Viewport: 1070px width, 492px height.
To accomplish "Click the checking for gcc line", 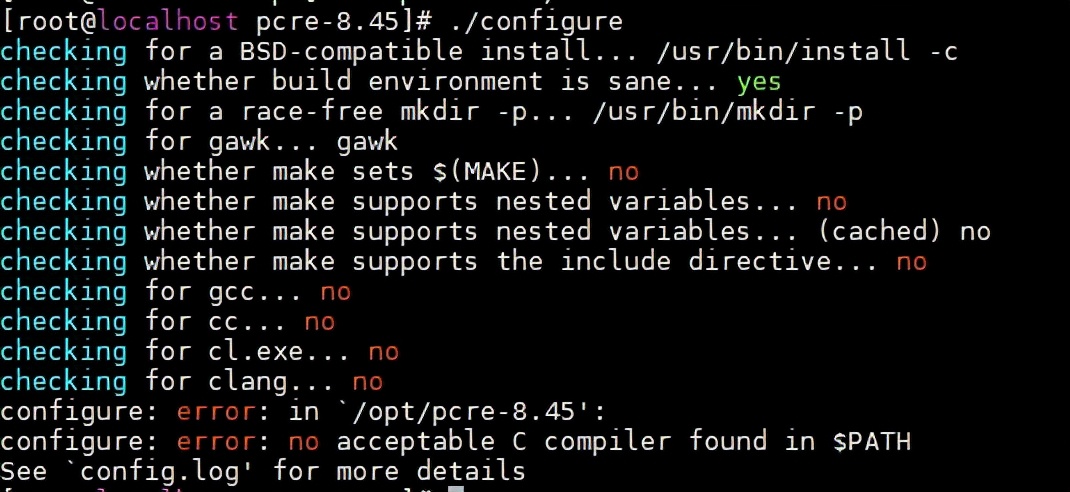I will point(175,292).
